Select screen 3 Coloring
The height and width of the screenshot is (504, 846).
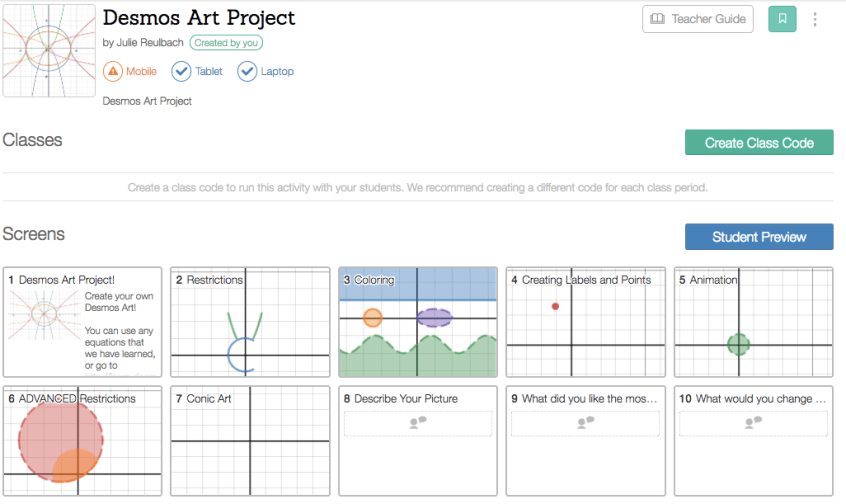tap(418, 322)
